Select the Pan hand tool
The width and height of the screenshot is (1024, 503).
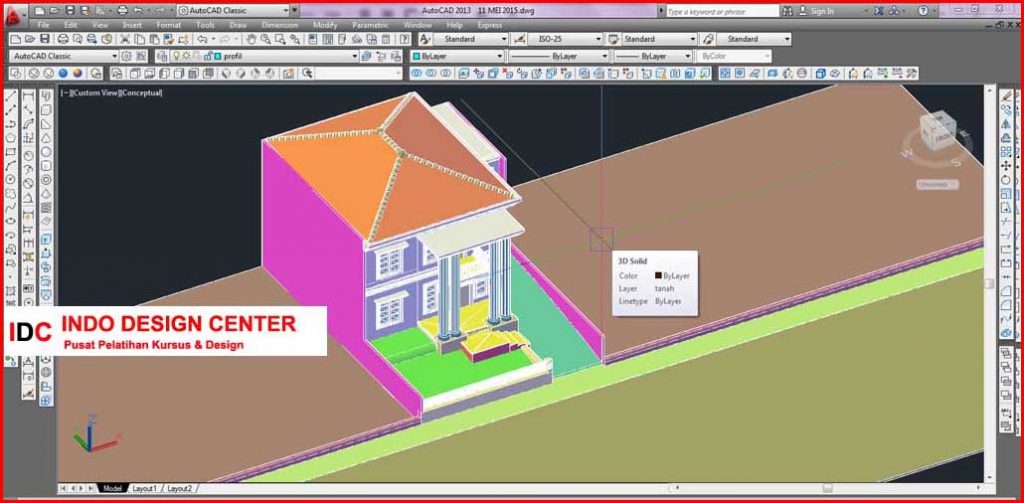250,39
